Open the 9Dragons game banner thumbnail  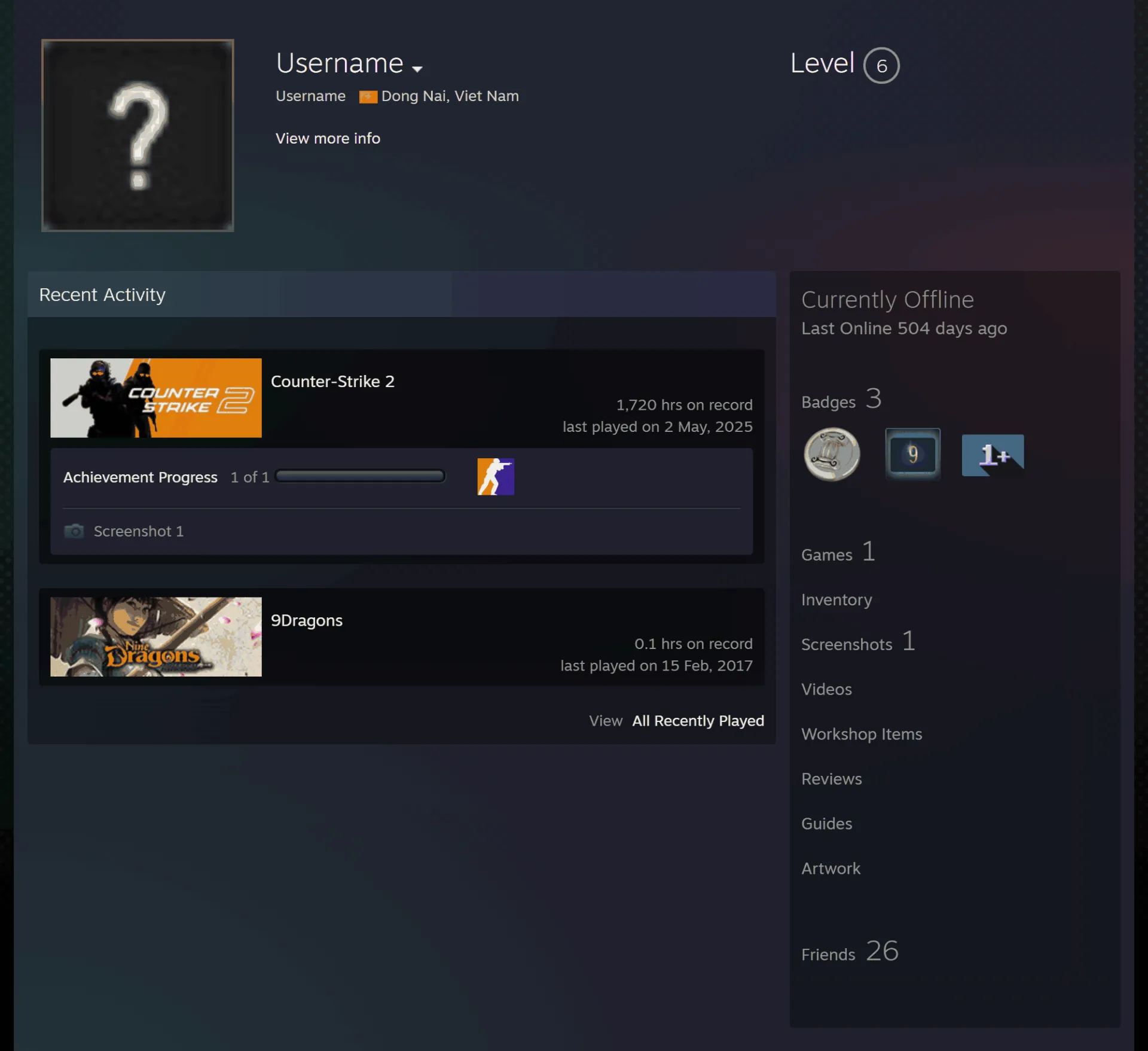[156, 636]
